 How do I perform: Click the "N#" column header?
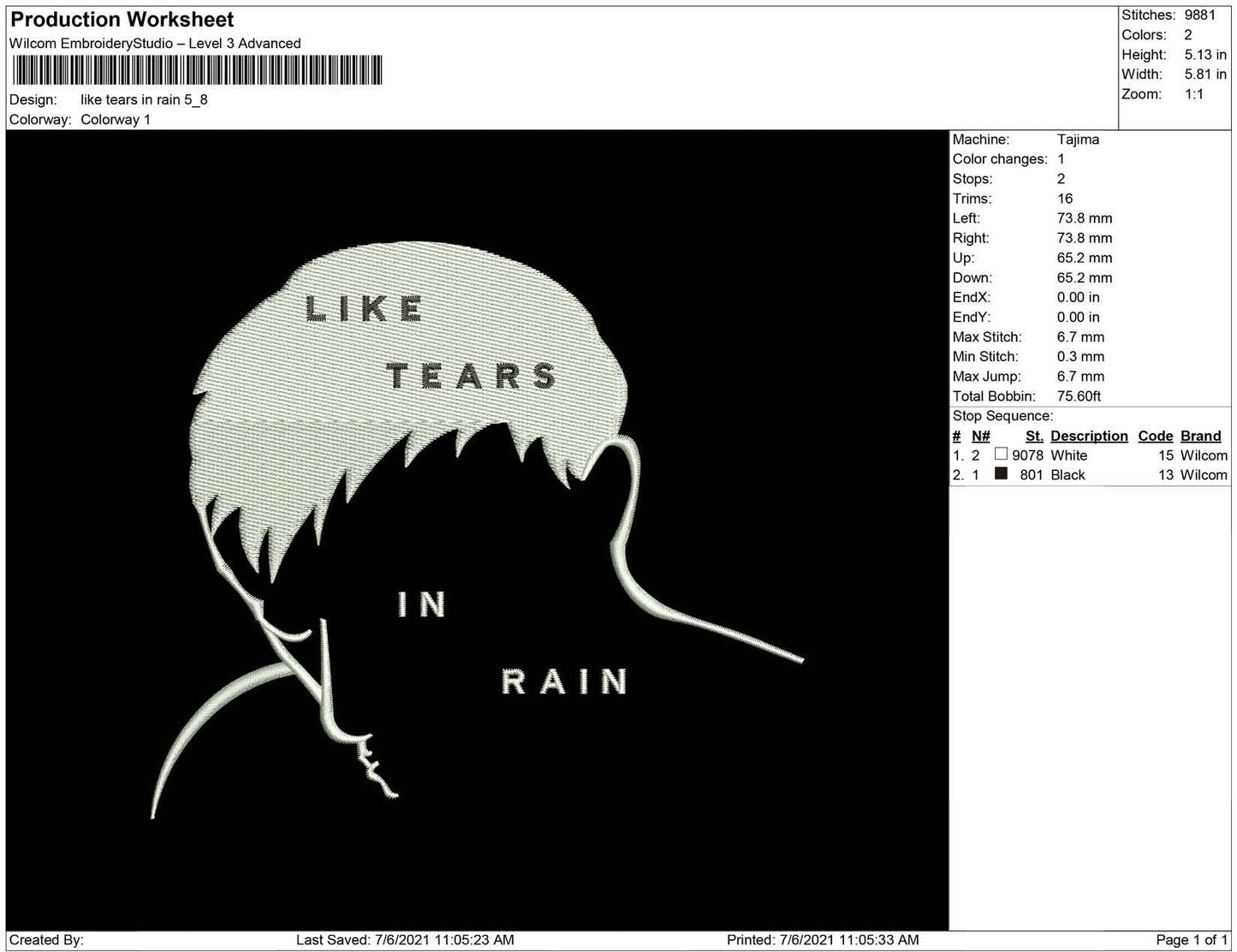[981, 436]
